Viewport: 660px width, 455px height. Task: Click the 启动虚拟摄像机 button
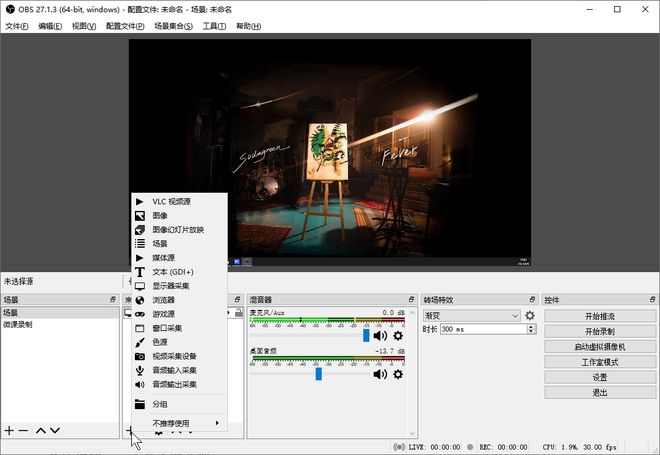coord(599,346)
